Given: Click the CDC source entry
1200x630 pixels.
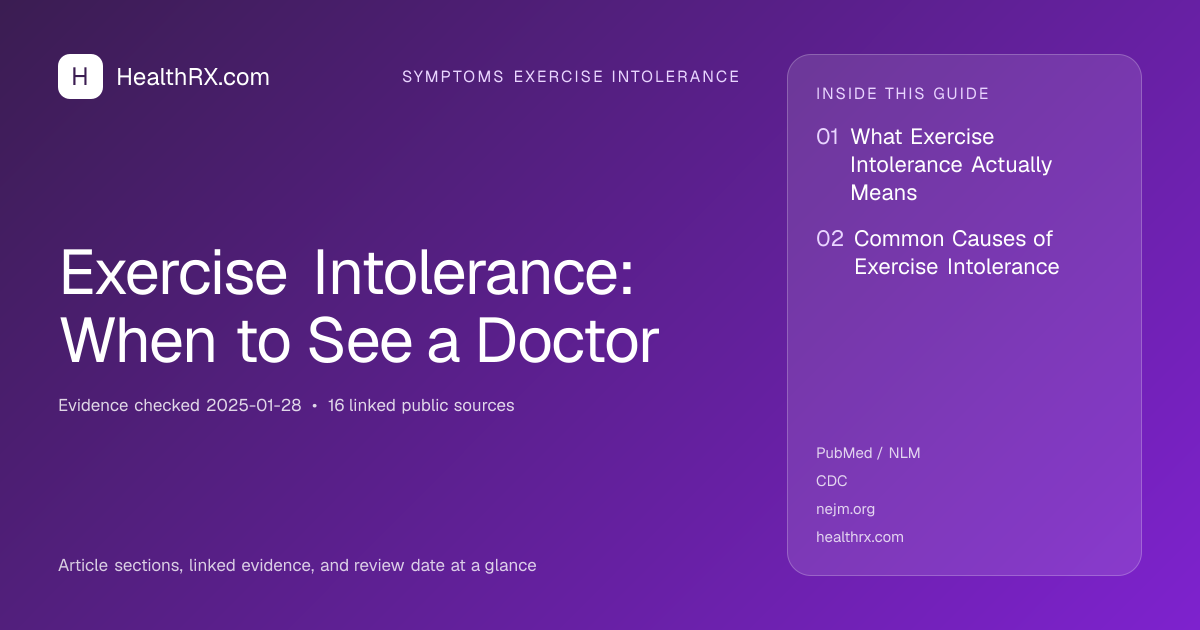Looking at the screenshot, I should [832, 481].
